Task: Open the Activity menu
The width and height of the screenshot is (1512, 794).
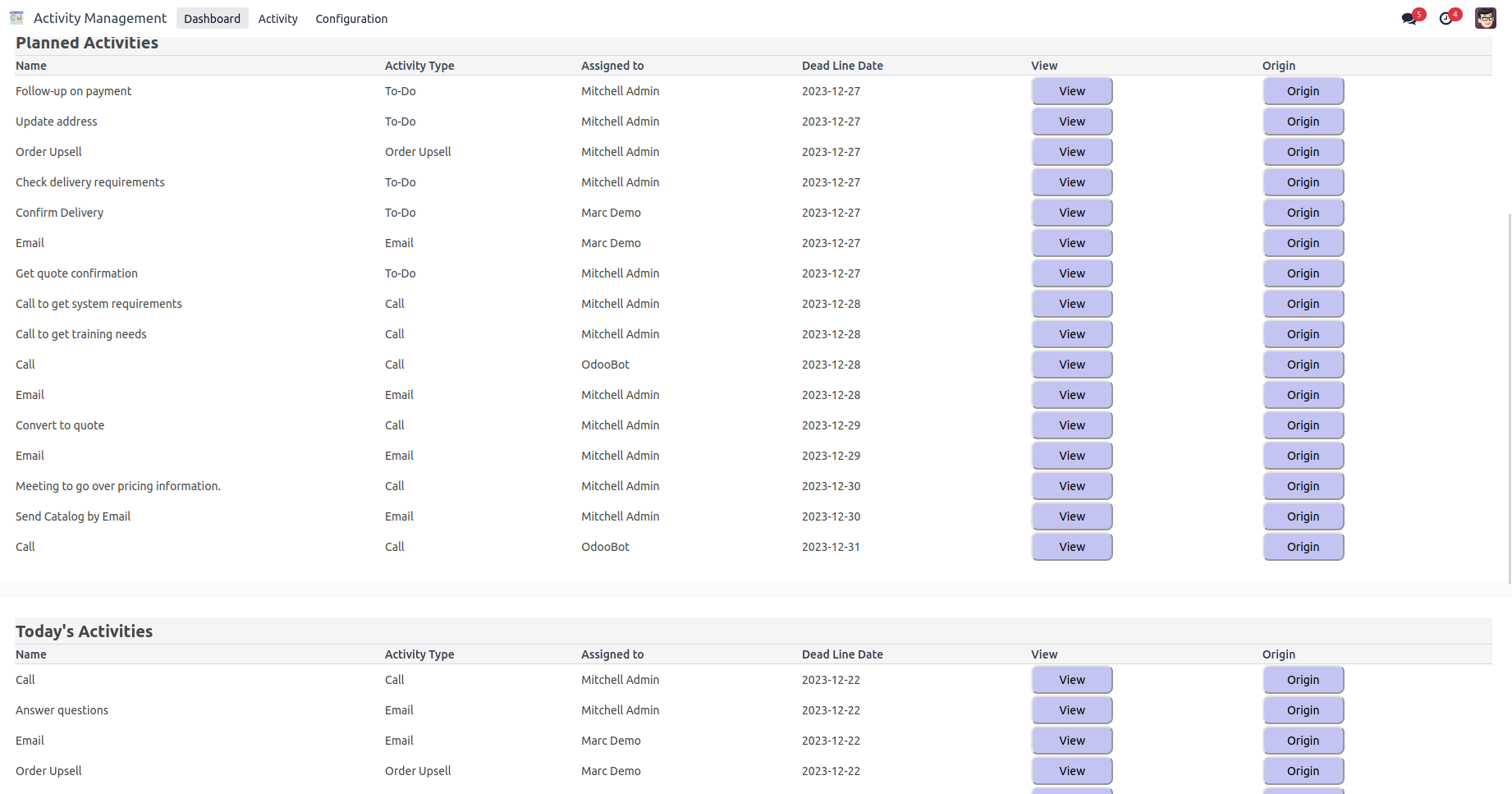Action: pos(277,18)
